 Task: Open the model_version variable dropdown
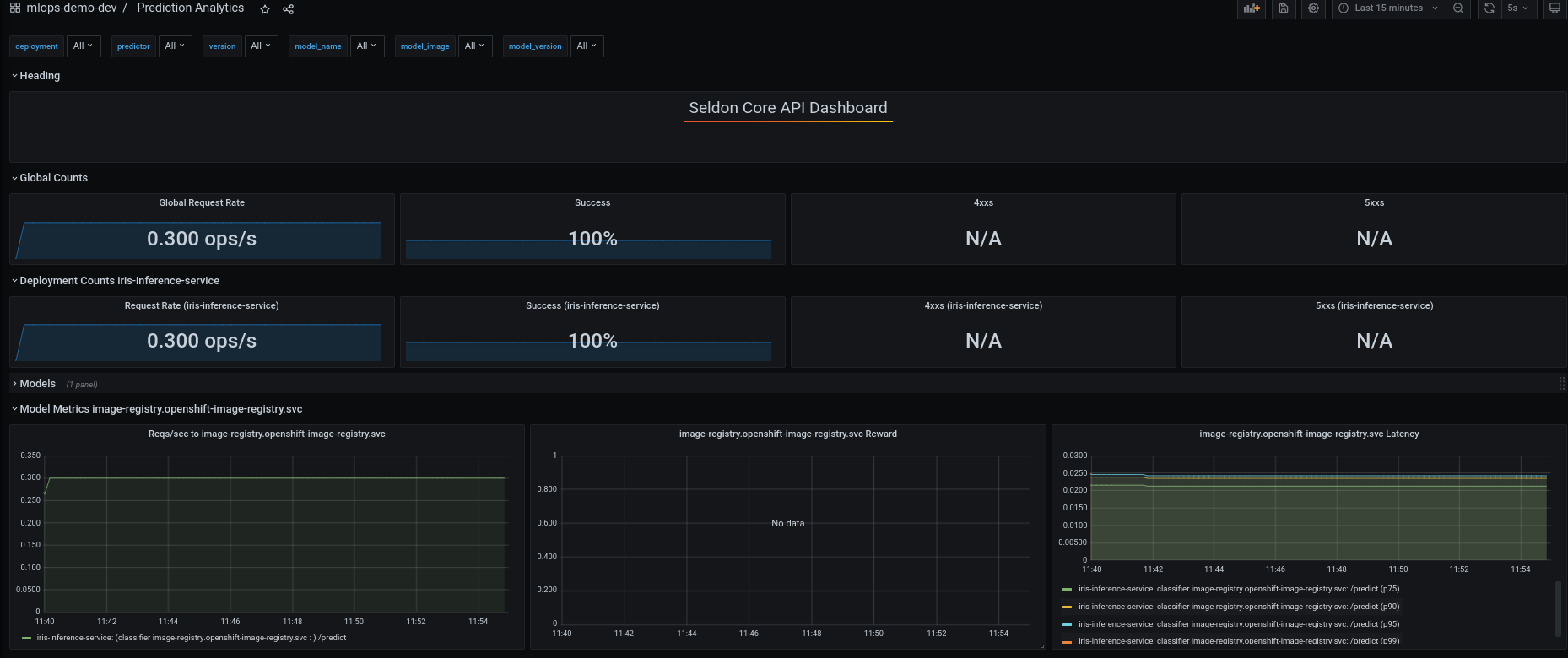pyautogui.click(x=587, y=46)
